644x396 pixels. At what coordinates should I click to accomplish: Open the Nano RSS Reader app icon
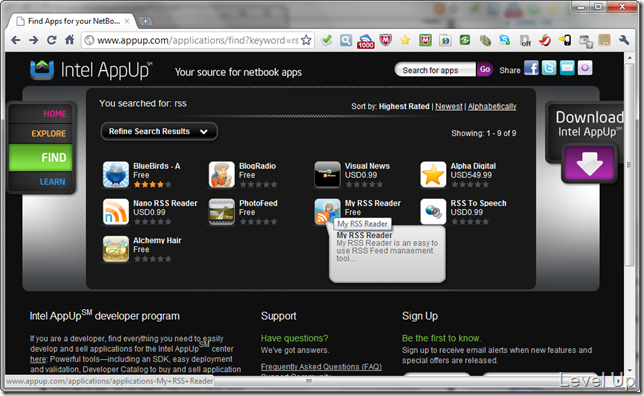click(x=116, y=212)
